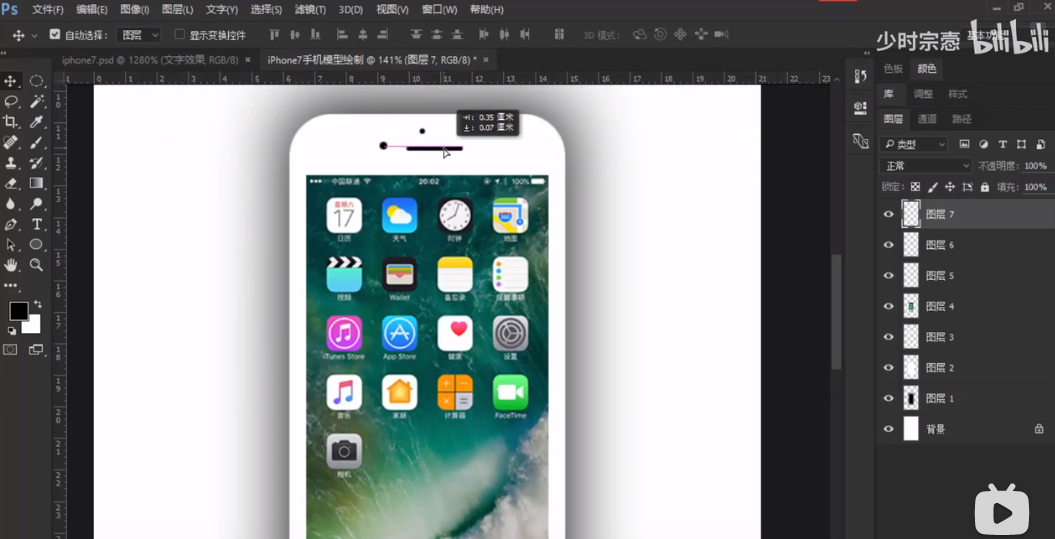Viewport: 1055px width, 539px height.
Task: Filter layers by adjustment layers
Action: click(x=984, y=144)
